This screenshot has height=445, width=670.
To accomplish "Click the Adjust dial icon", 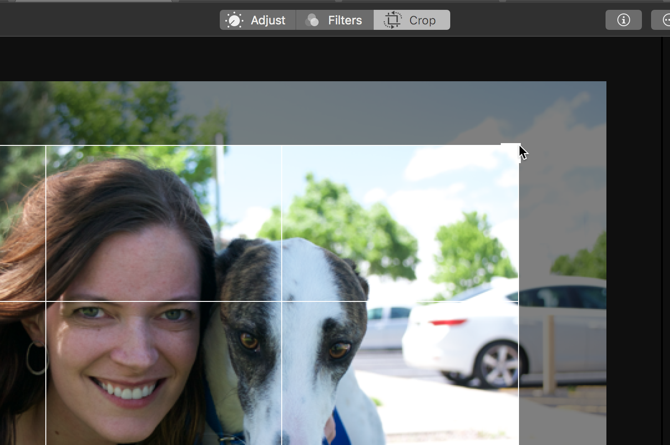I will [x=234, y=20].
